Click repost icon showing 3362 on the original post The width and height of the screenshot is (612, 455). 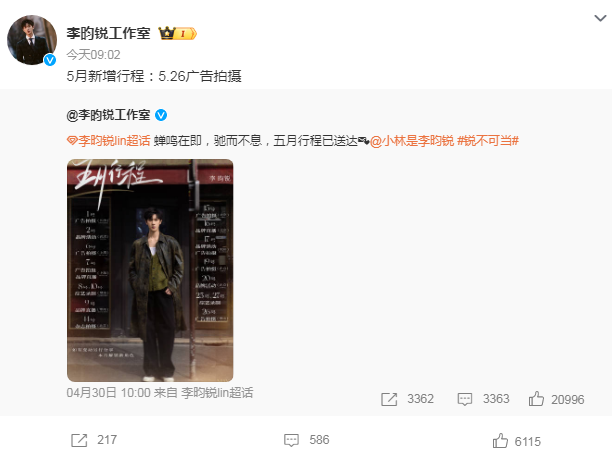coord(389,399)
